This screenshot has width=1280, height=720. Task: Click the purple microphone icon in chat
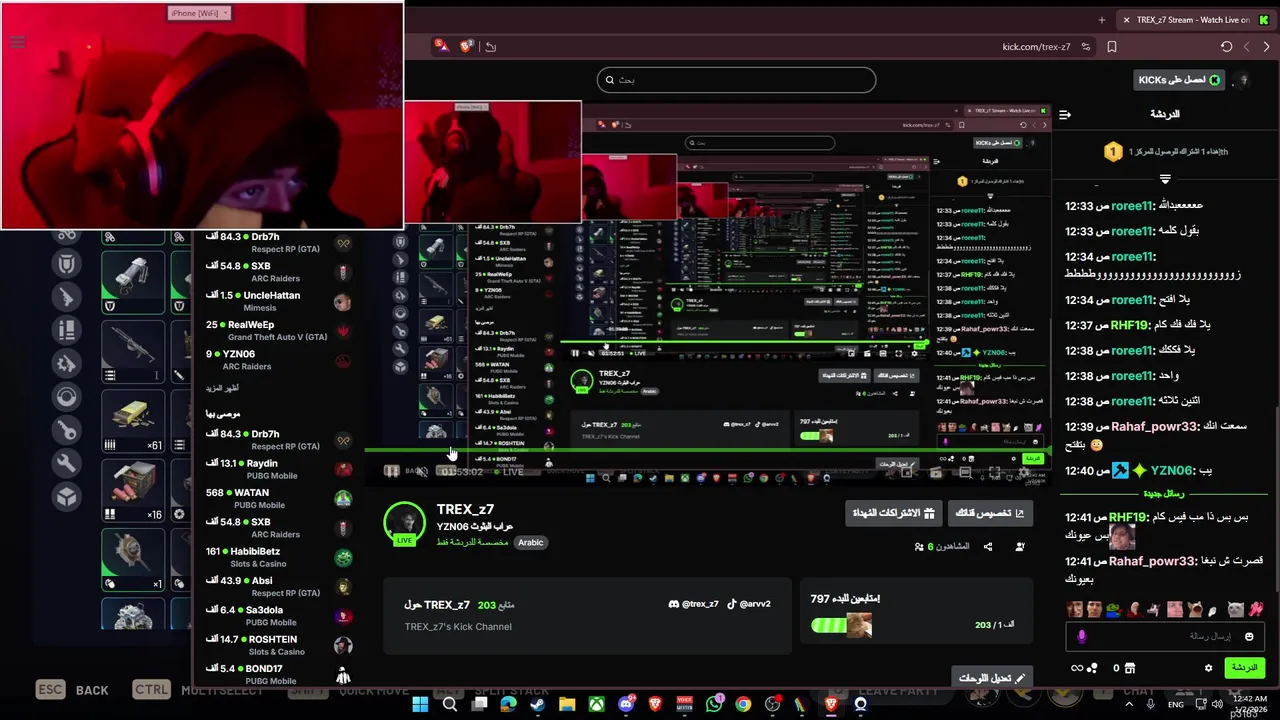[x=1081, y=636]
